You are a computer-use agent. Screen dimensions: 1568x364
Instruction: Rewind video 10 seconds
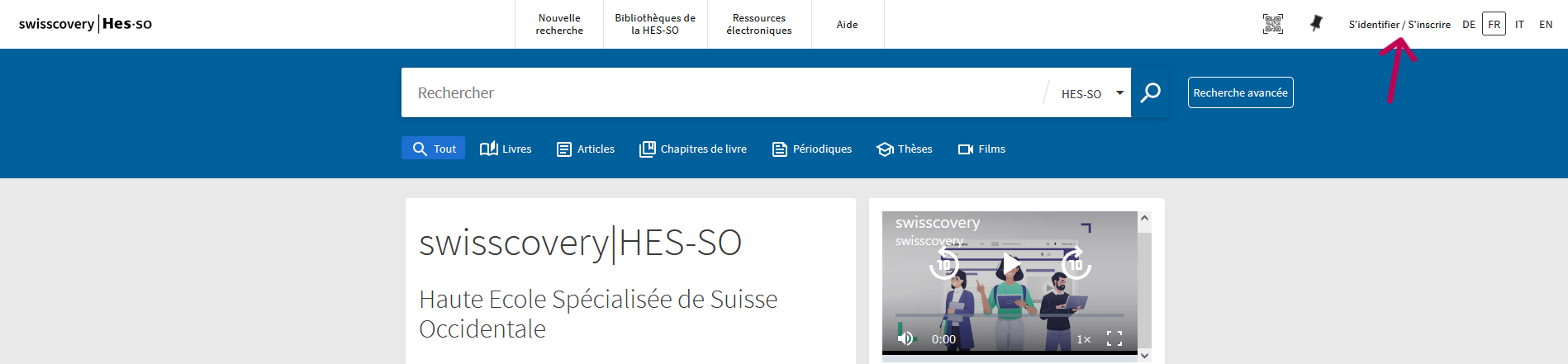944,265
